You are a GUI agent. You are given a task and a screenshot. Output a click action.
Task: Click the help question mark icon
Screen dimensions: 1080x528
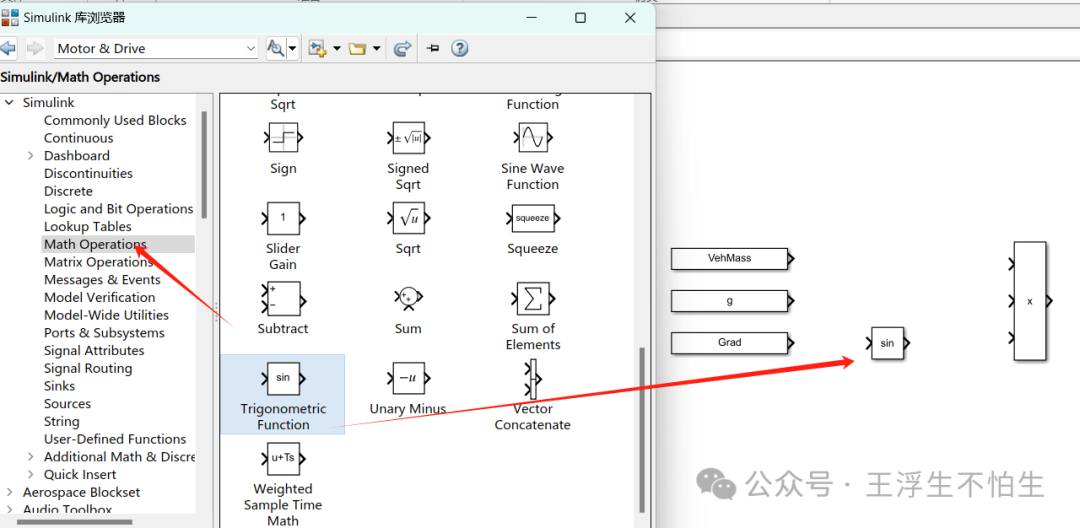coord(460,48)
